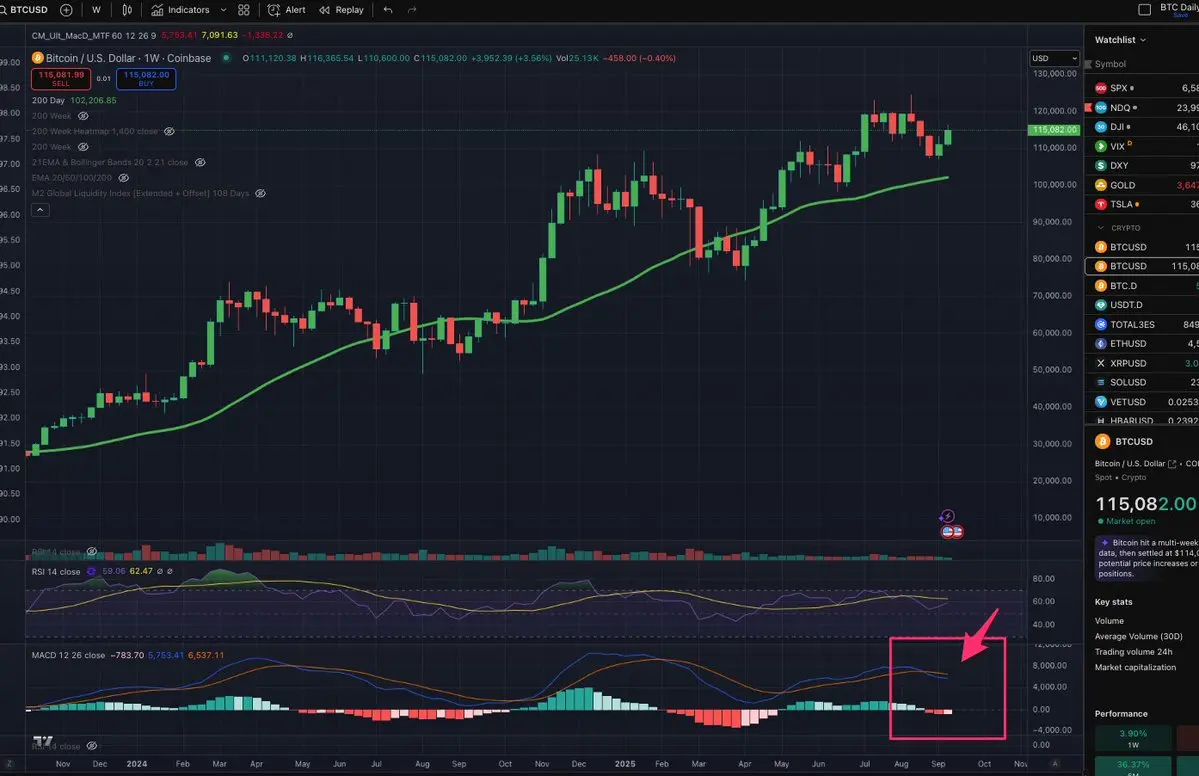The height and width of the screenshot is (776, 1199).
Task: Create a new Alert
Action: pyautogui.click(x=287, y=10)
